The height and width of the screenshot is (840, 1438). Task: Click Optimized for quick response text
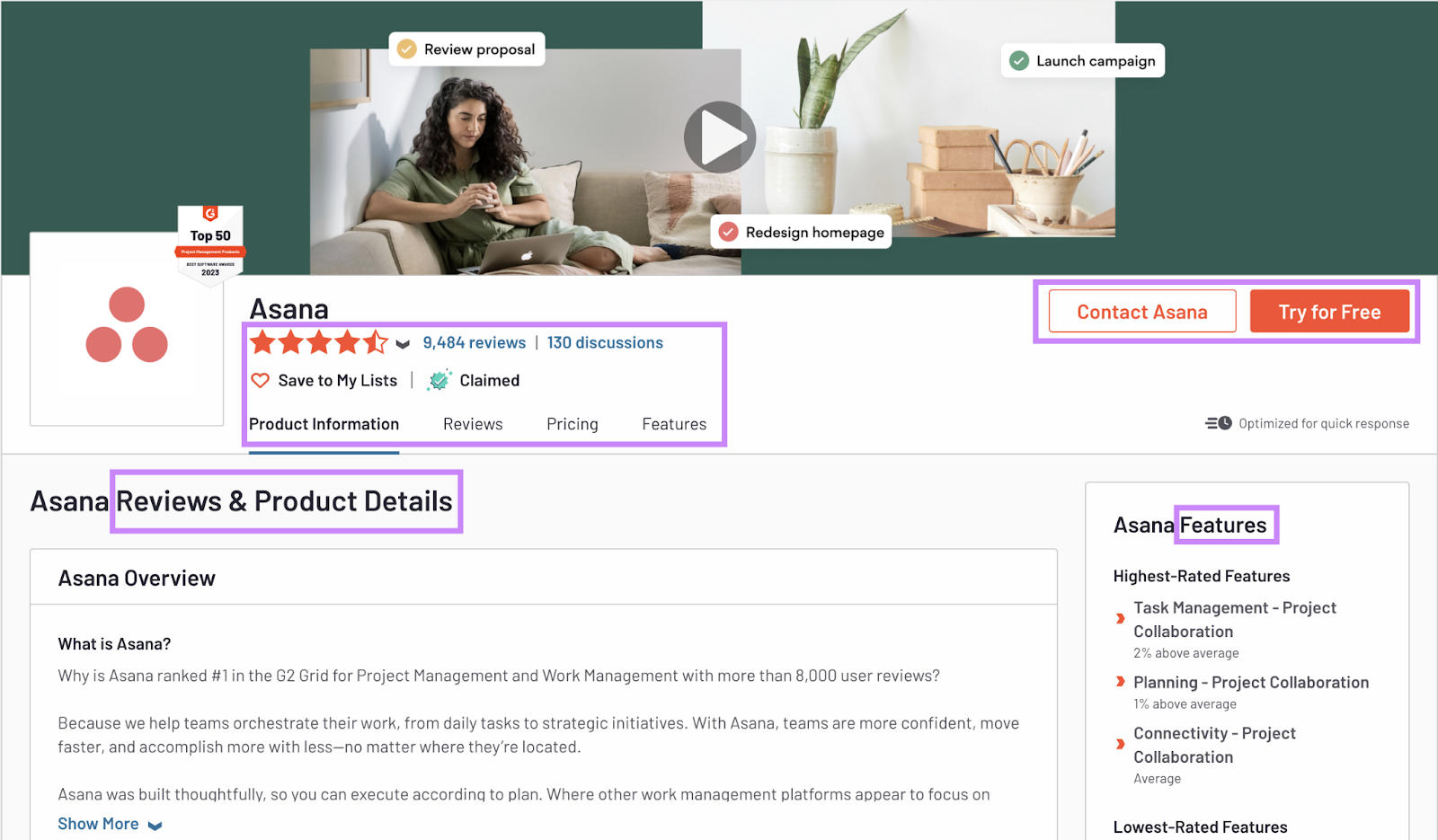pyautogui.click(x=1324, y=424)
